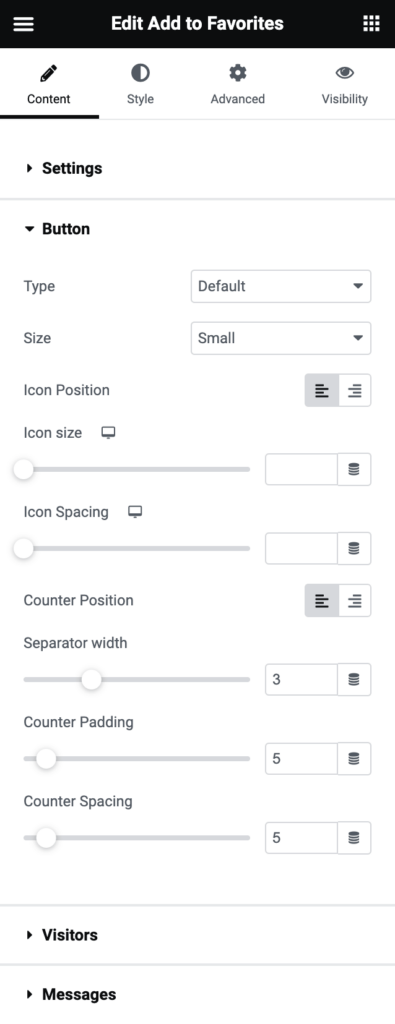
Task: Open the widgets grid icon
Action: [x=371, y=24]
